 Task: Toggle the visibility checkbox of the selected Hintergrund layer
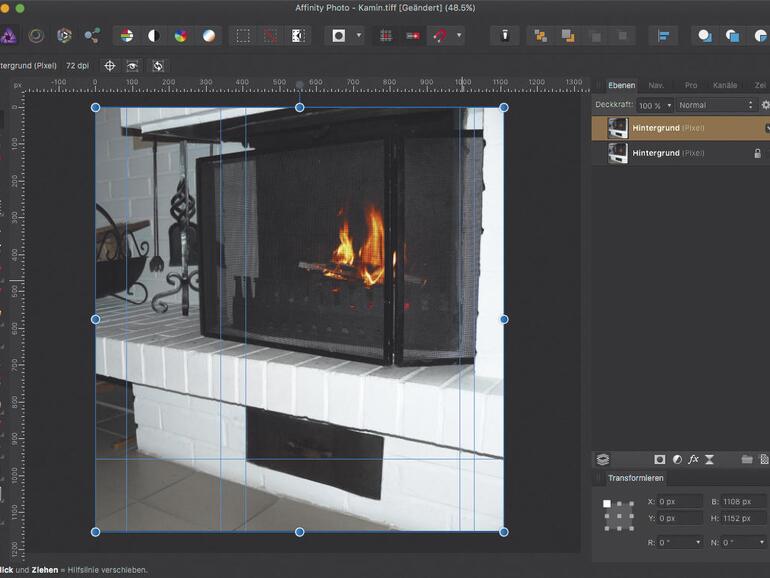[766, 128]
